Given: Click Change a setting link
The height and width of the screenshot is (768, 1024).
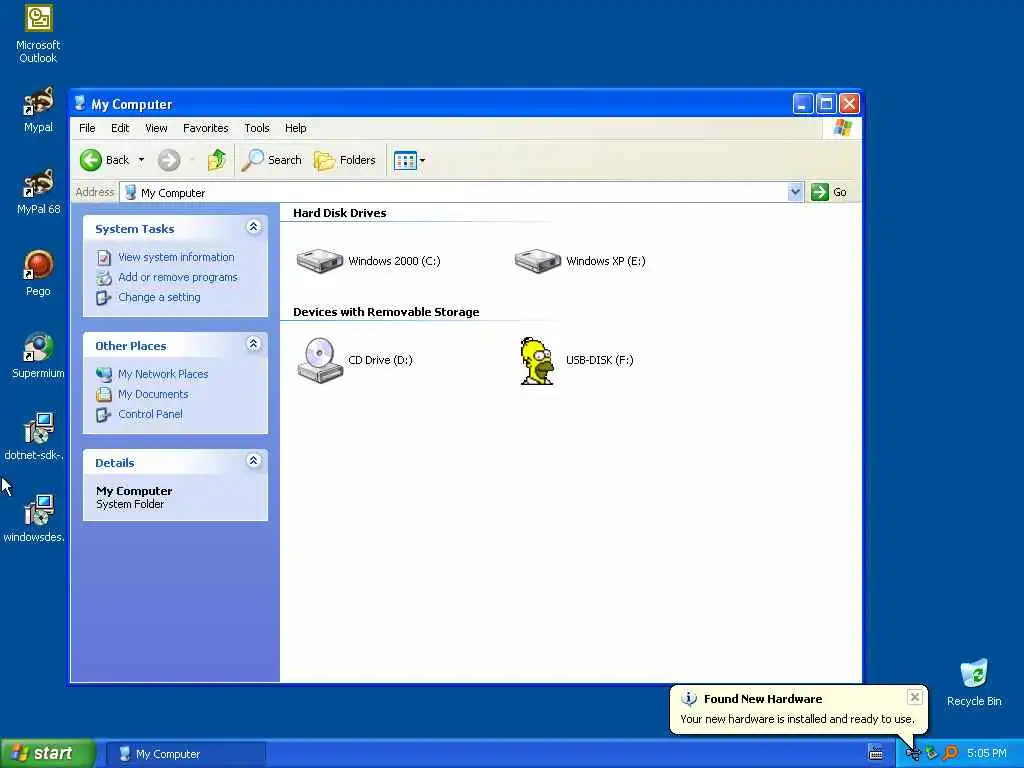Looking at the screenshot, I should 159,297.
